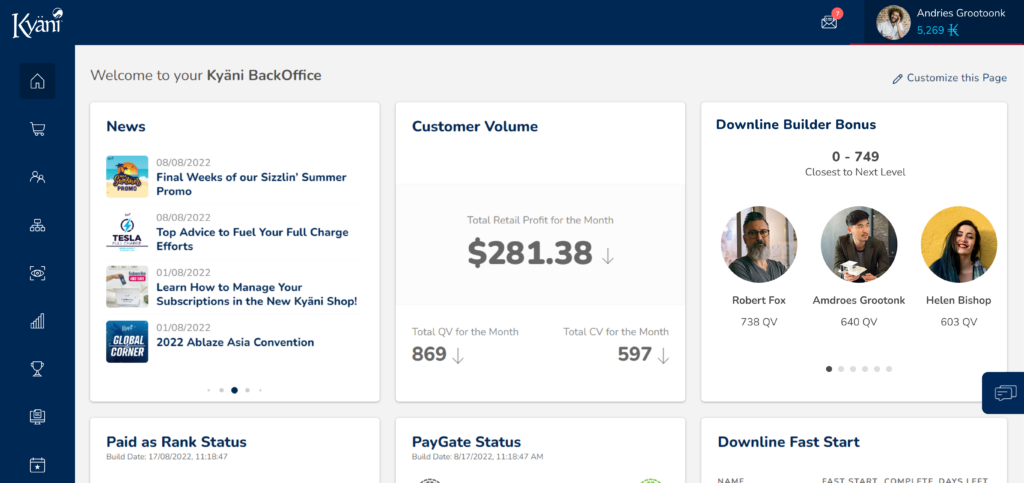Select the name Helen Bishop
Image resolution: width=1024 pixels, height=483 pixels.
pos(959,301)
